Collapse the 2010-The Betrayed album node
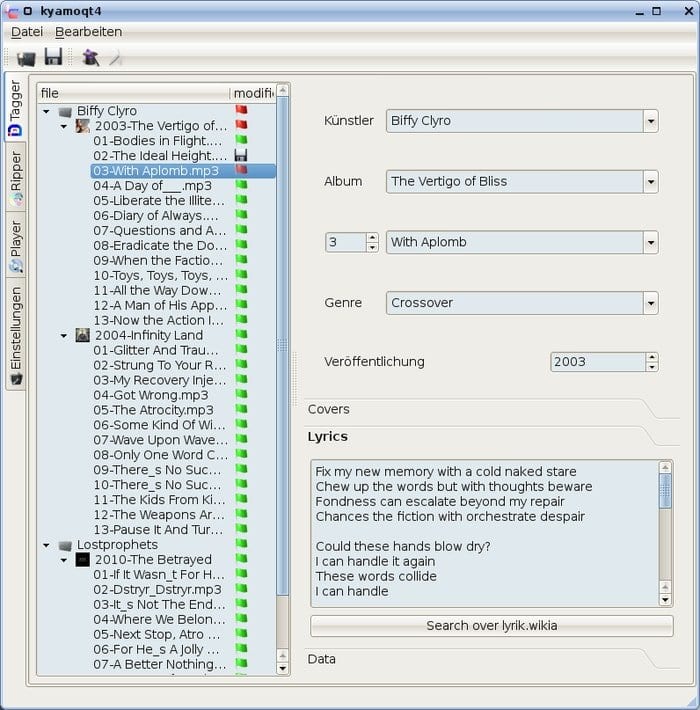Viewport: 700px width, 710px height. (x=64, y=560)
